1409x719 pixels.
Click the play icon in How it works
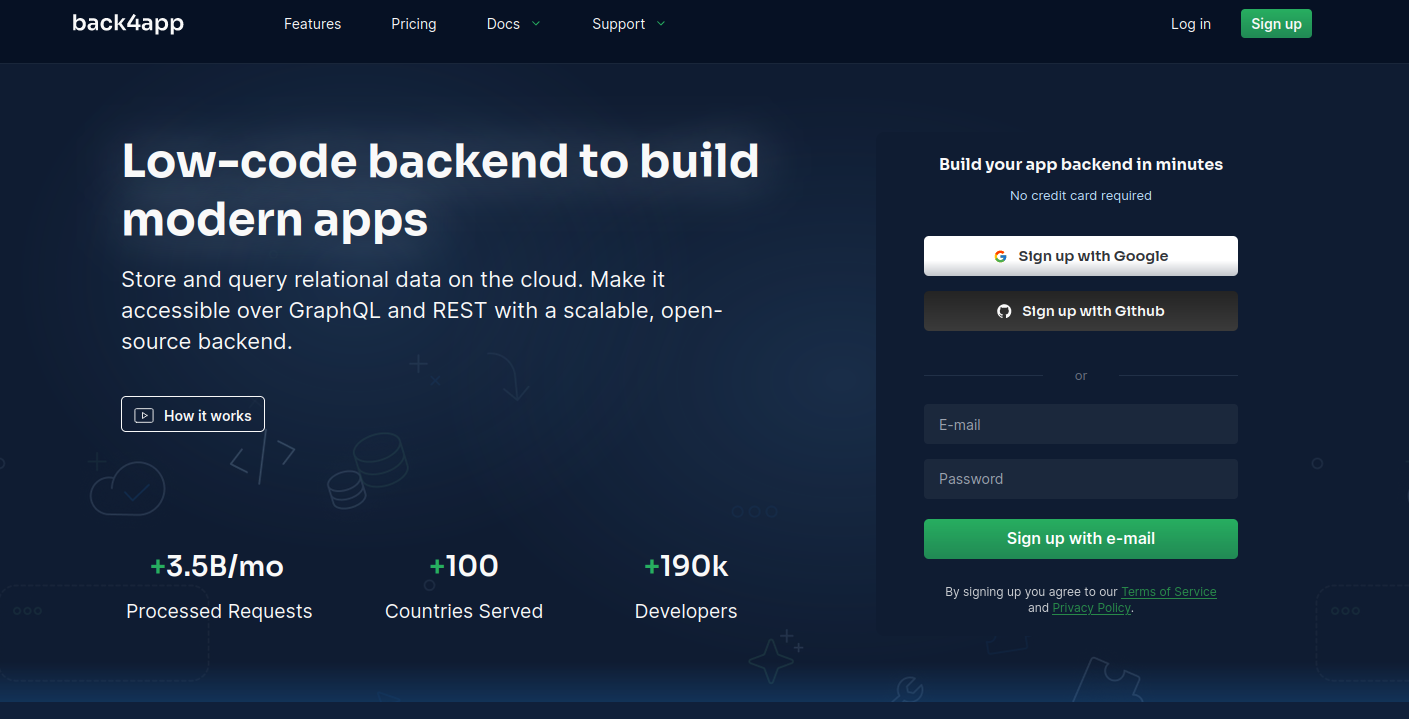pyautogui.click(x=143, y=414)
